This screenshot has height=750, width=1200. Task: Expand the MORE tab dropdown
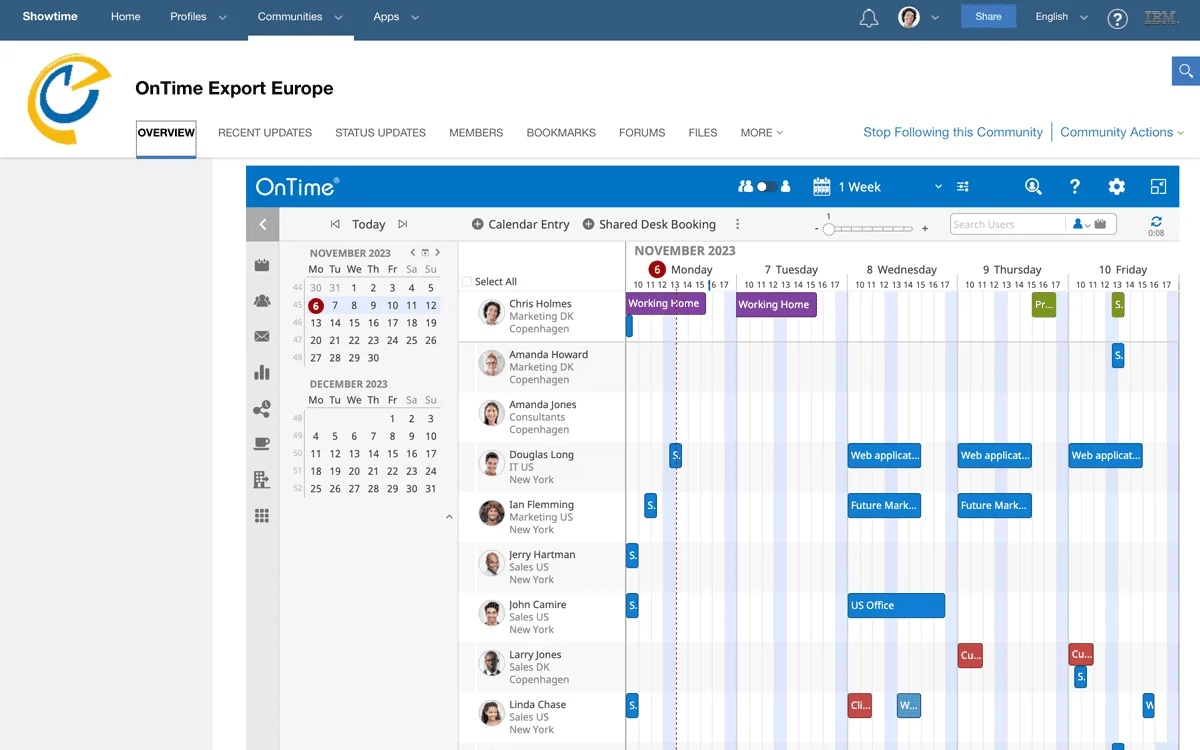tap(761, 133)
